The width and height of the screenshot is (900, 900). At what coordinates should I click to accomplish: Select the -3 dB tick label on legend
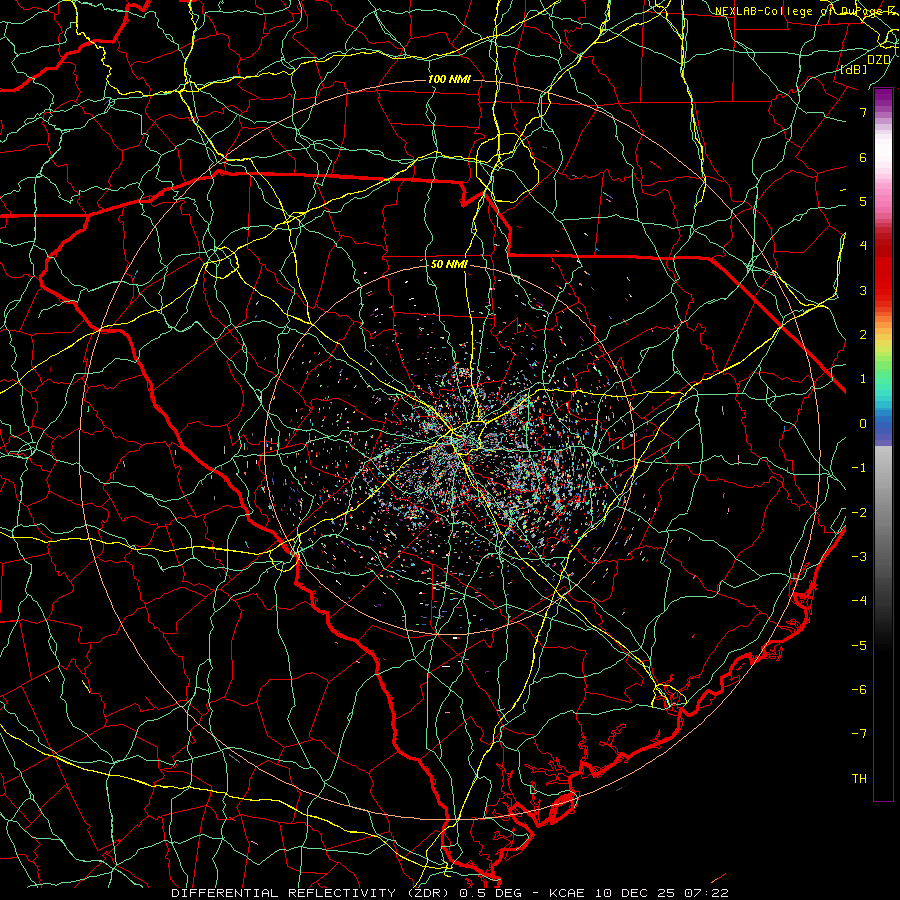pyautogui.click(x=859, y=556)
